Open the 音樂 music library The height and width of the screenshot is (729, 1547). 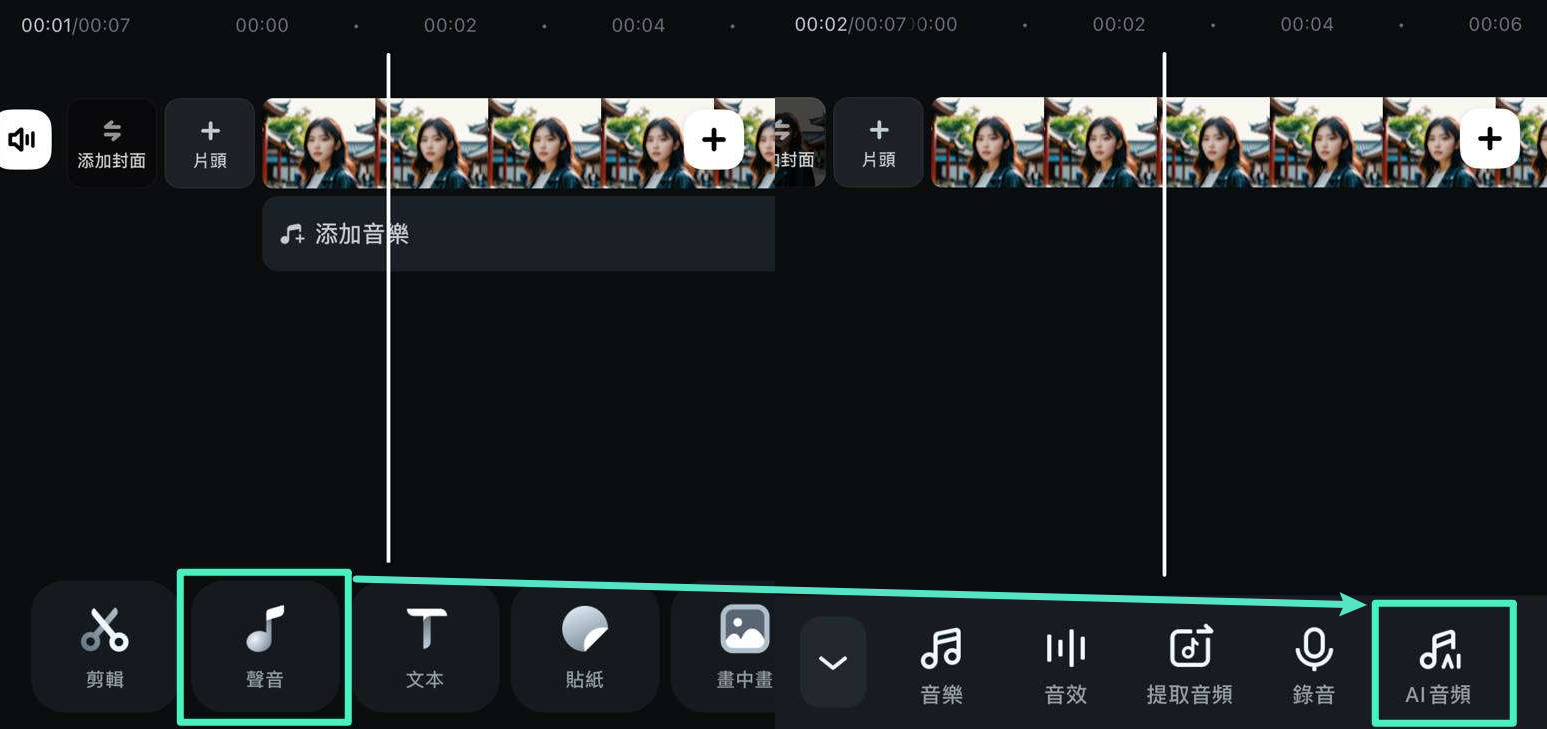[941, 665]
